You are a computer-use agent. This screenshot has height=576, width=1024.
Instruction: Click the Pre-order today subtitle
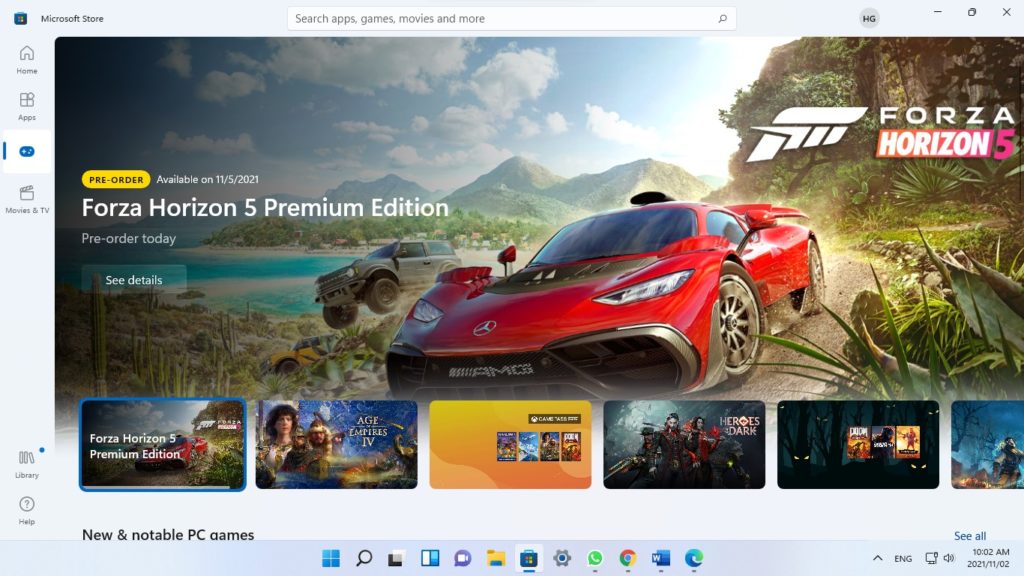(x=129, y=238)
